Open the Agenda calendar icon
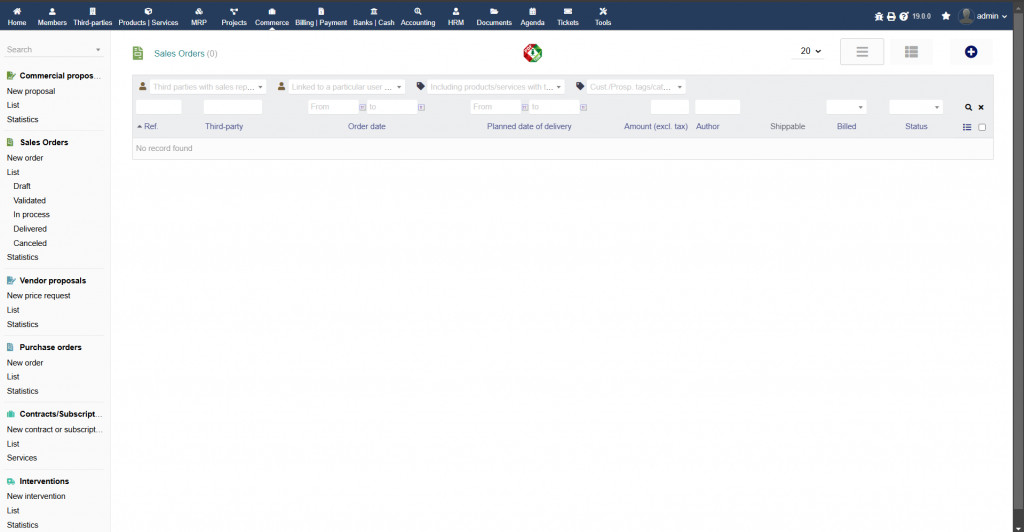This screenshot has width=1024, height=532. pos(532,11)
